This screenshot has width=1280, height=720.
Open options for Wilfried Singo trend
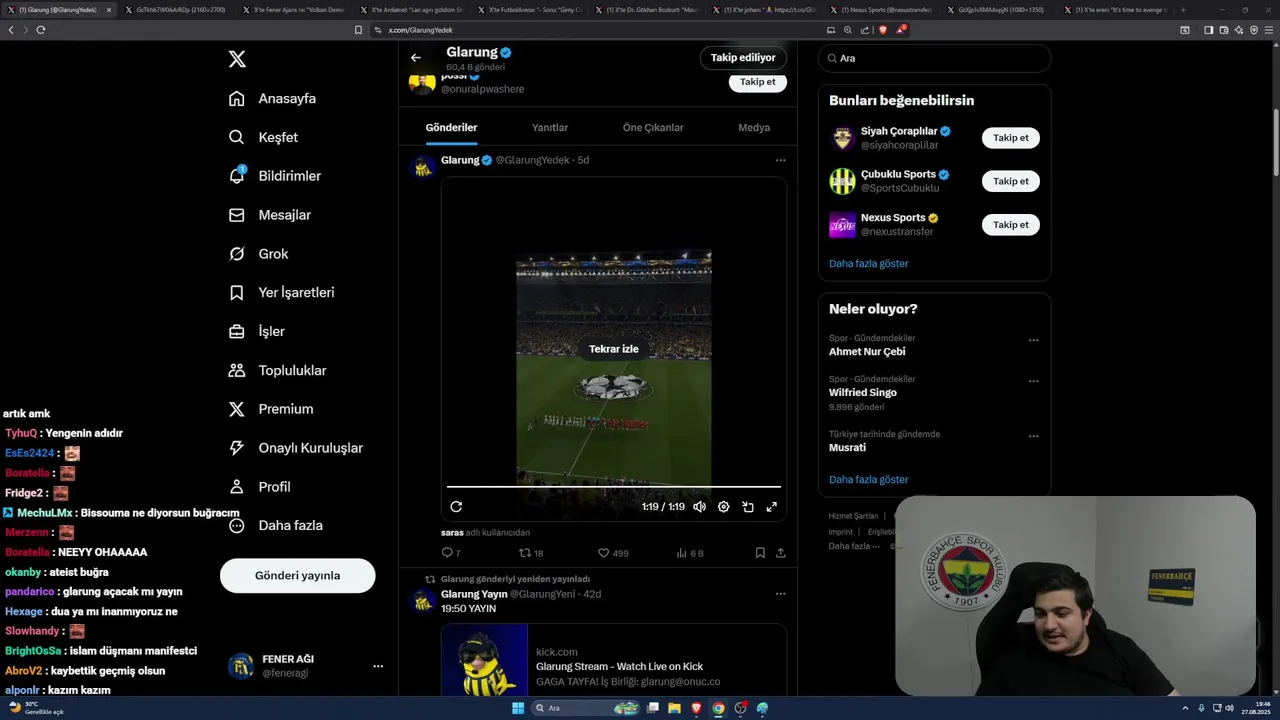coord(1033,381)
